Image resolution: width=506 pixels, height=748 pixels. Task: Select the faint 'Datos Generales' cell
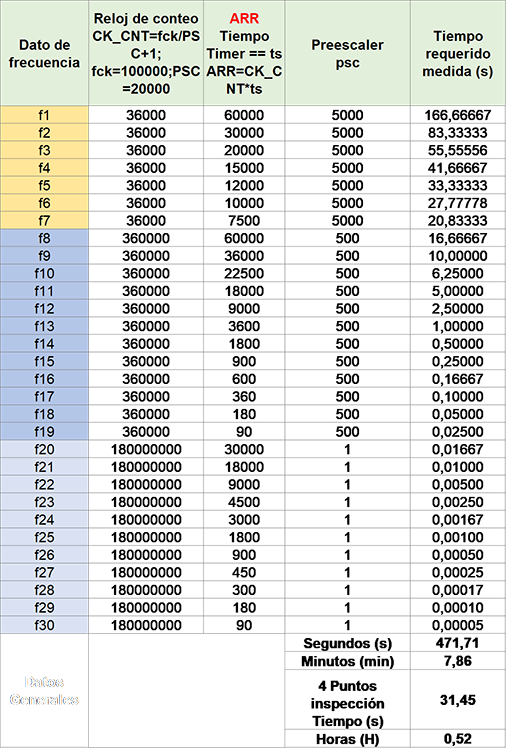[44, 691]
